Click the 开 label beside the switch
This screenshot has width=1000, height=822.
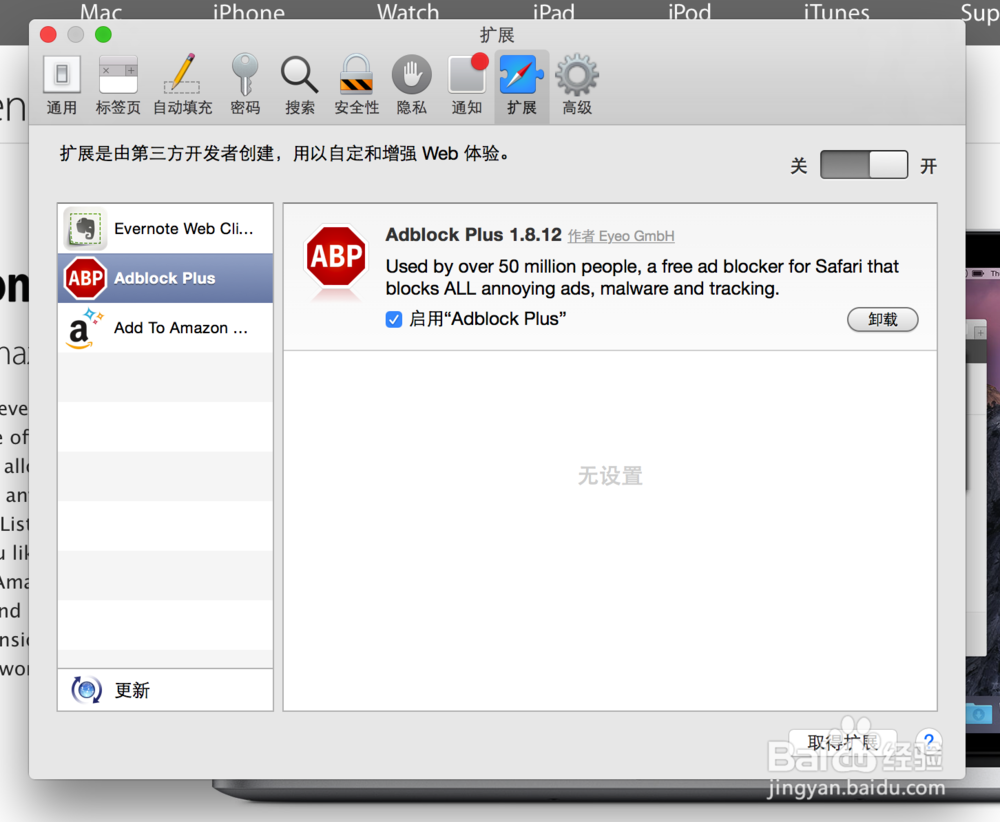[928, 166]
